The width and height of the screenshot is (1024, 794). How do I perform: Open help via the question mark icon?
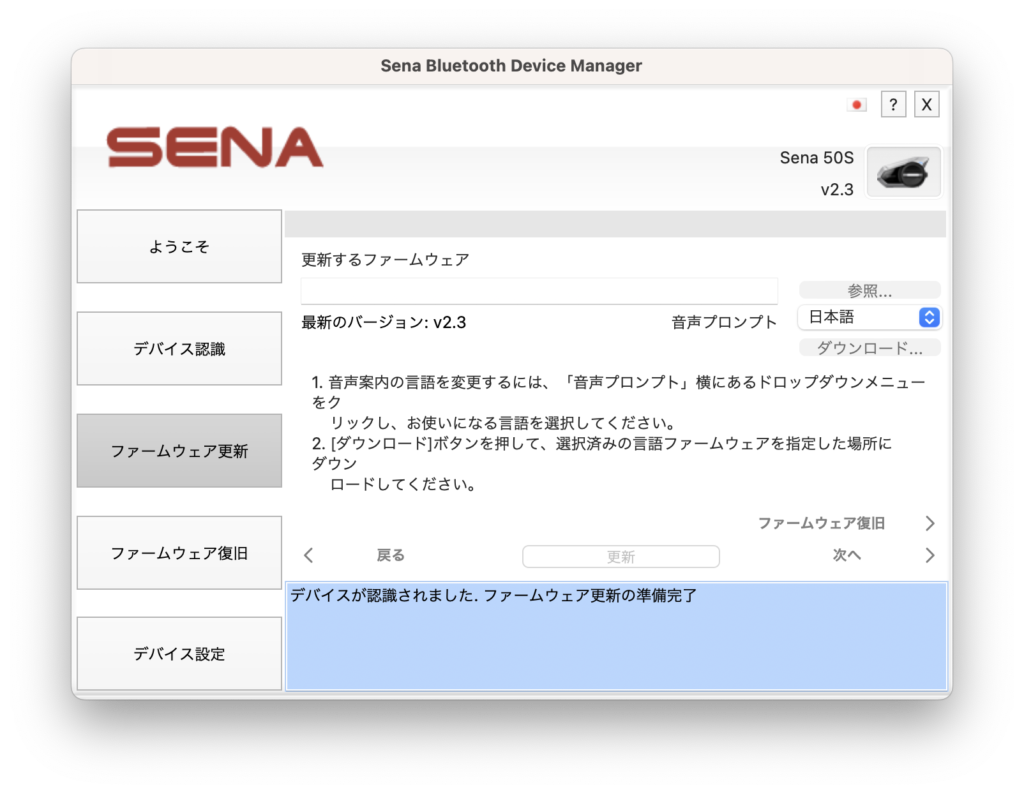tap(892, 104)
